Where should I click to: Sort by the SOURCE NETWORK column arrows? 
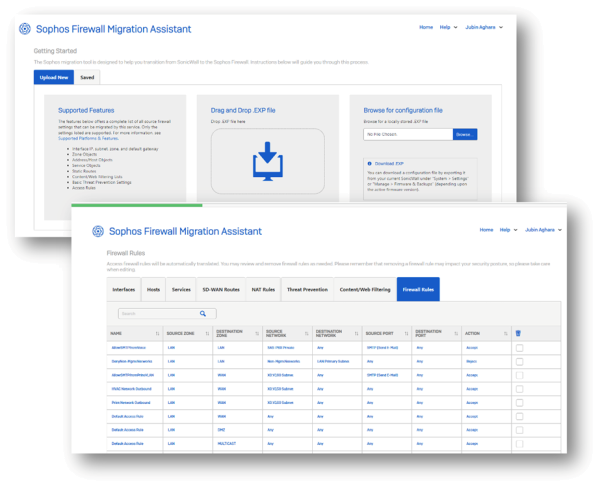307,334
